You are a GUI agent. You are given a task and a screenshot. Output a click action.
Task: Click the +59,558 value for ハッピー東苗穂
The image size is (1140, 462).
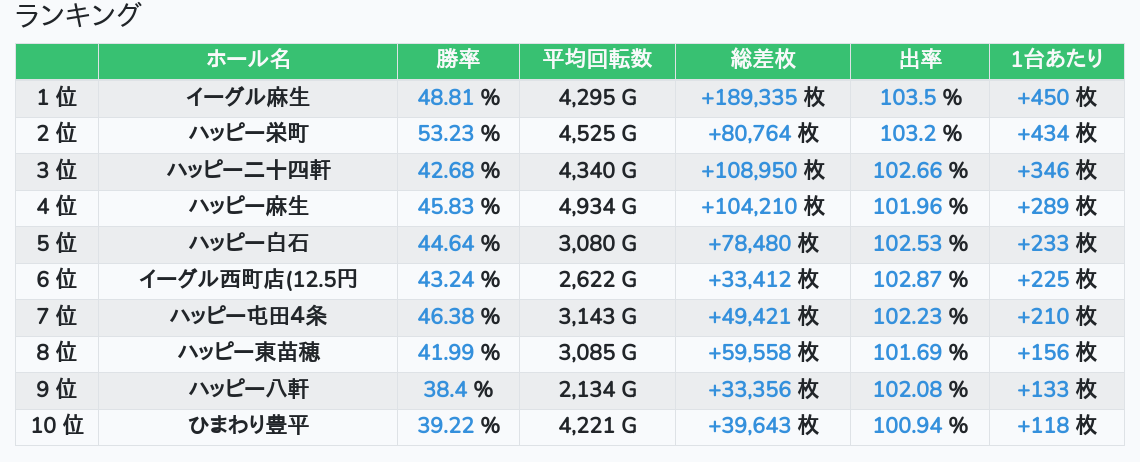click(x=749, y=353)
